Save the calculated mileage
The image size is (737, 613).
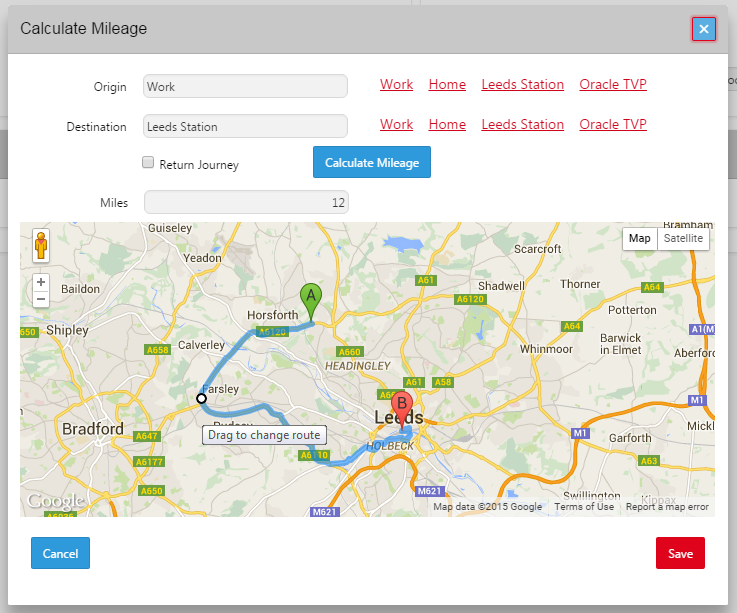680,553
